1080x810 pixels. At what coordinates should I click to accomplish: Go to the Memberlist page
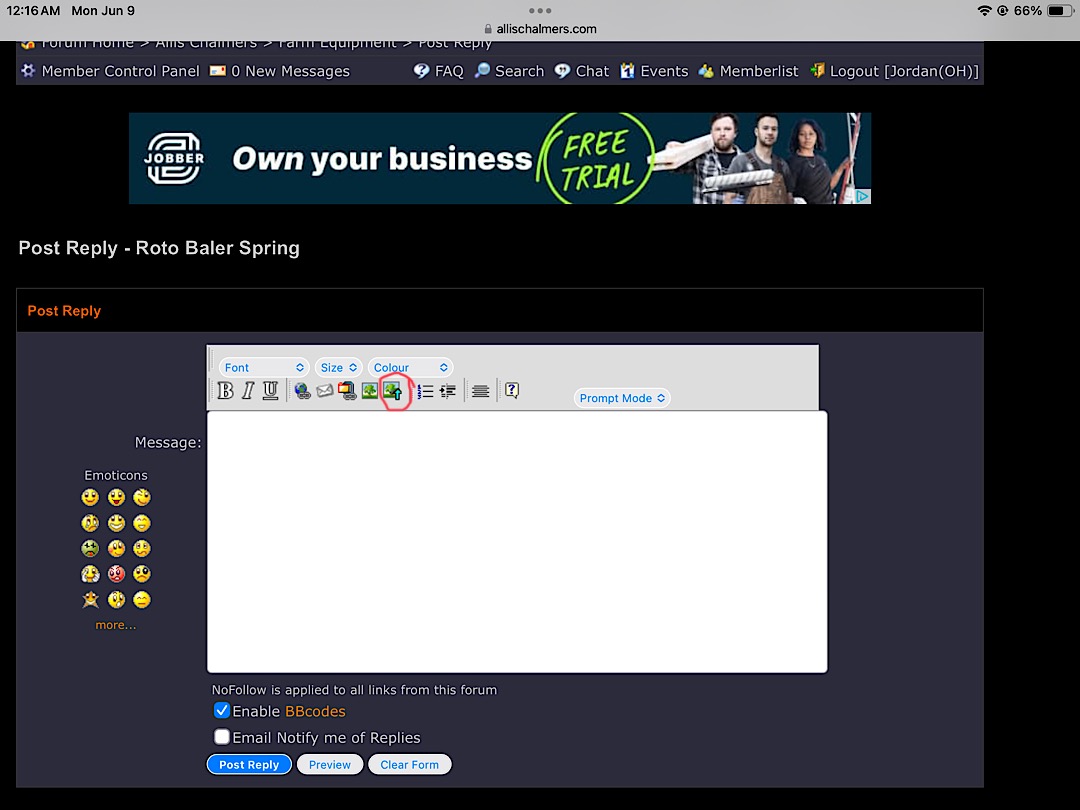[758, 71]
